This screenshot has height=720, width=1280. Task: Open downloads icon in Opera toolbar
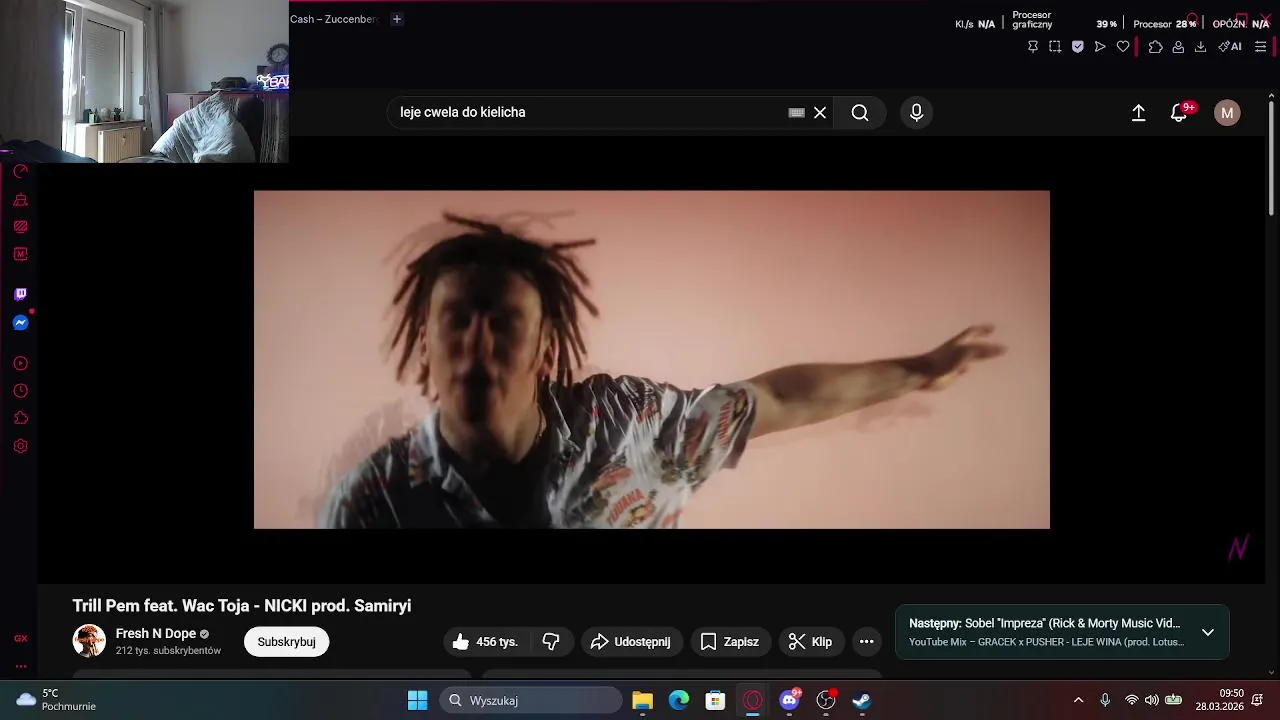tap(1200, 46)
